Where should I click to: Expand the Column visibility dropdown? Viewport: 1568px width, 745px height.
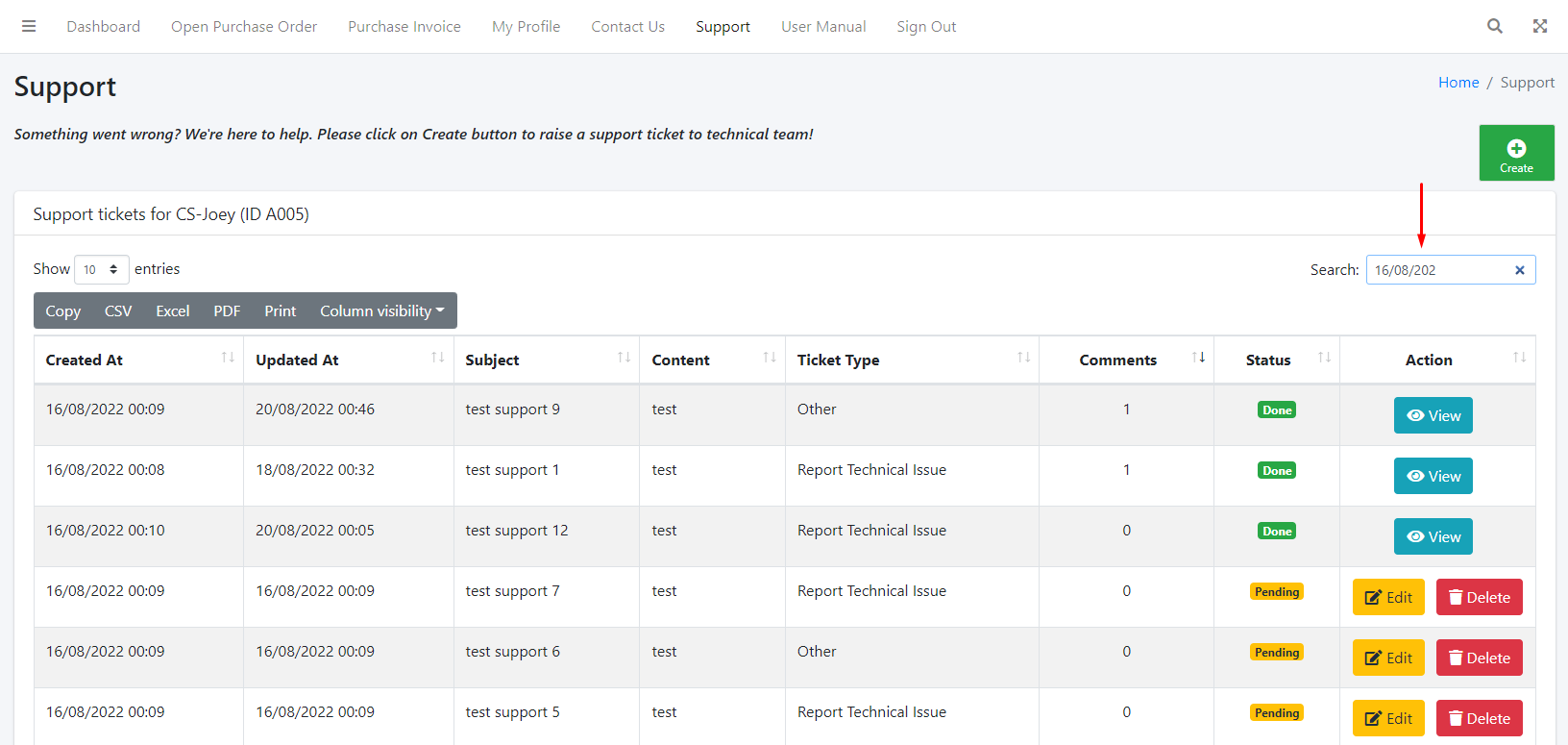[381, 310]
